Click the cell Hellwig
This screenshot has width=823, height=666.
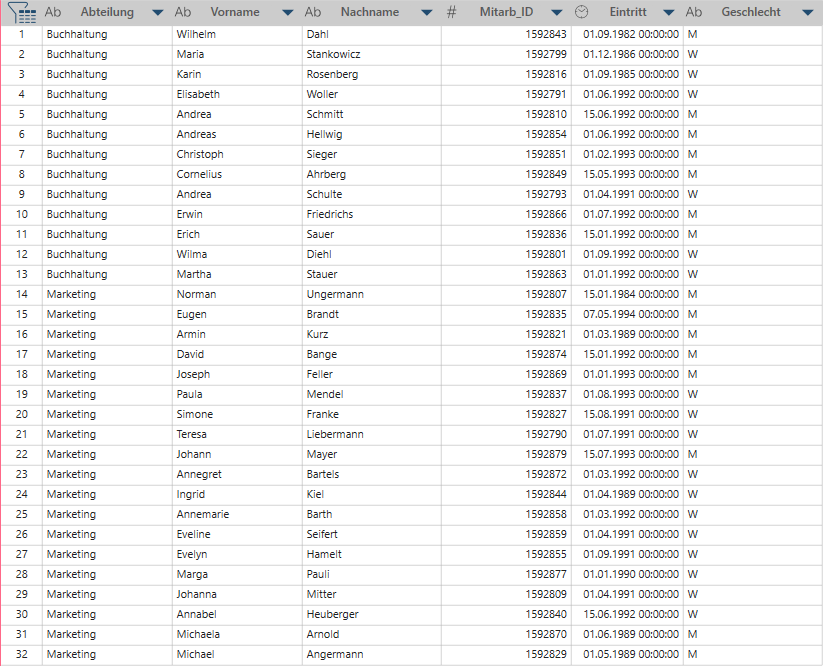[x=372, y=134]
